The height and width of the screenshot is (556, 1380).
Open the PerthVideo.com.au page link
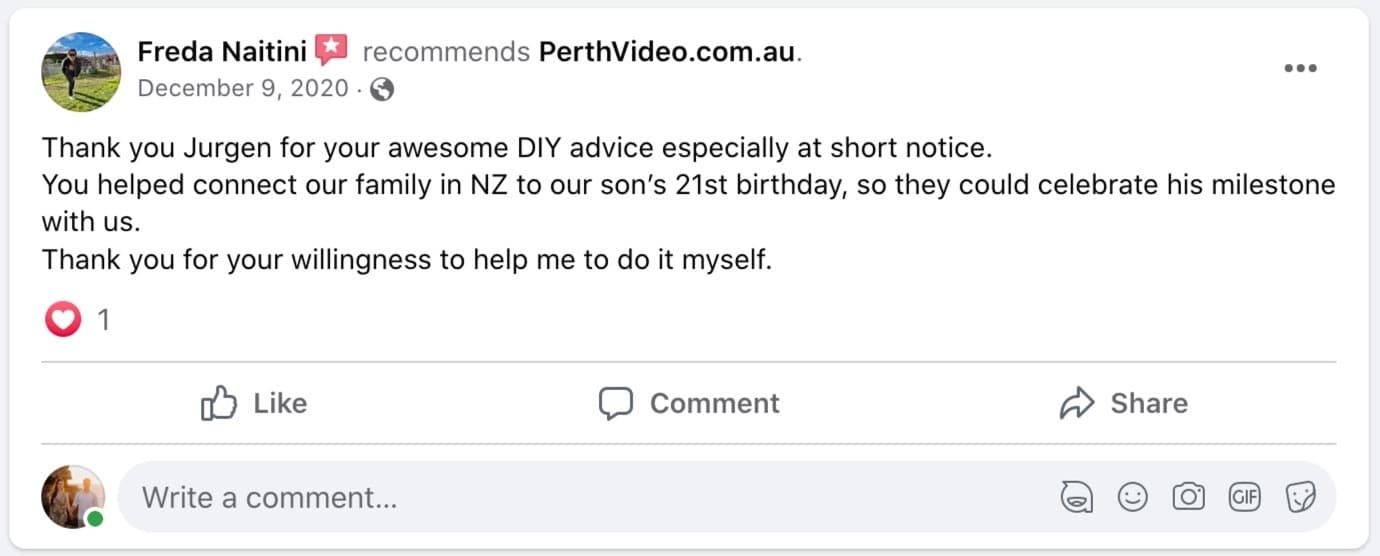click(x=668, y=51)
